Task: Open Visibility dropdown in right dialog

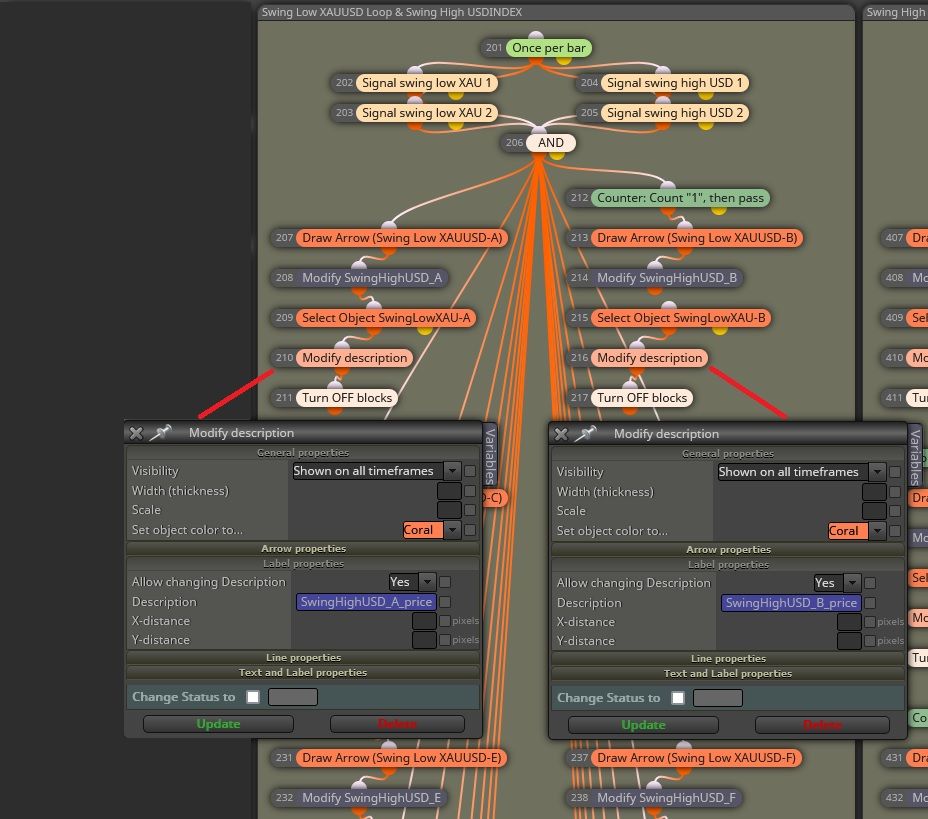Action: coord(877,472)
